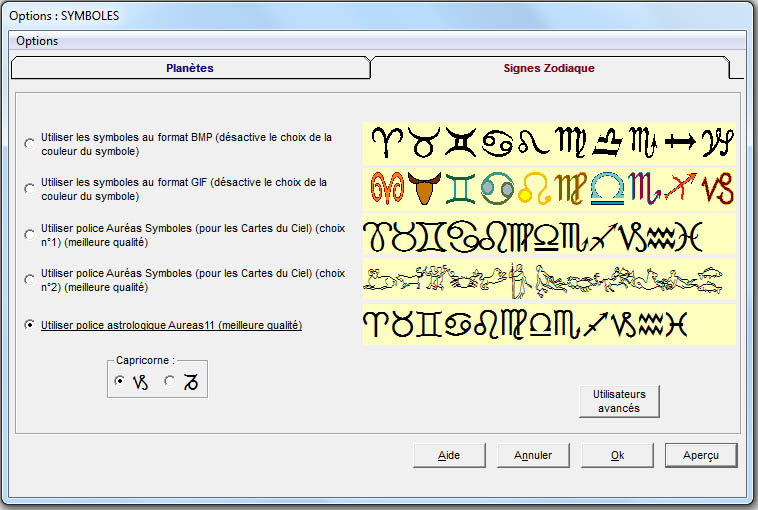Click the Pisces glyph in Aureas11 row

click(676, 324)
